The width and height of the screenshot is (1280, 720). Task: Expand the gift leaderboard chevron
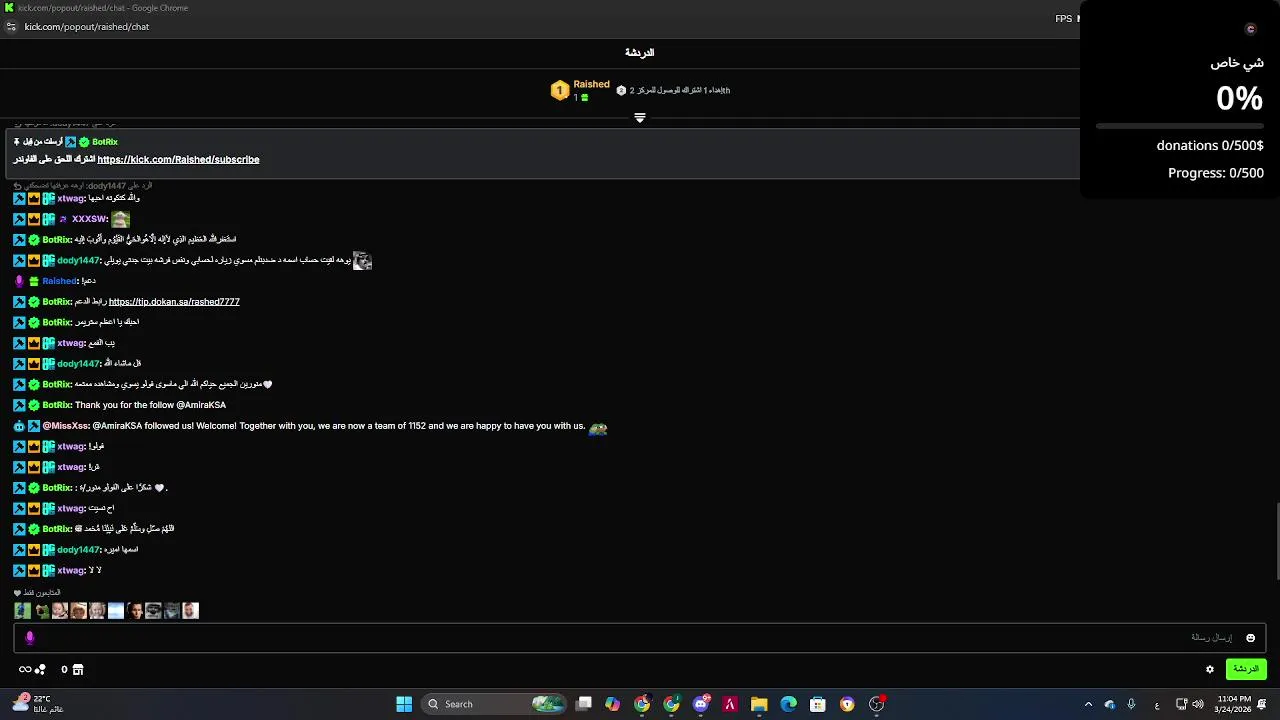point(640,117)
